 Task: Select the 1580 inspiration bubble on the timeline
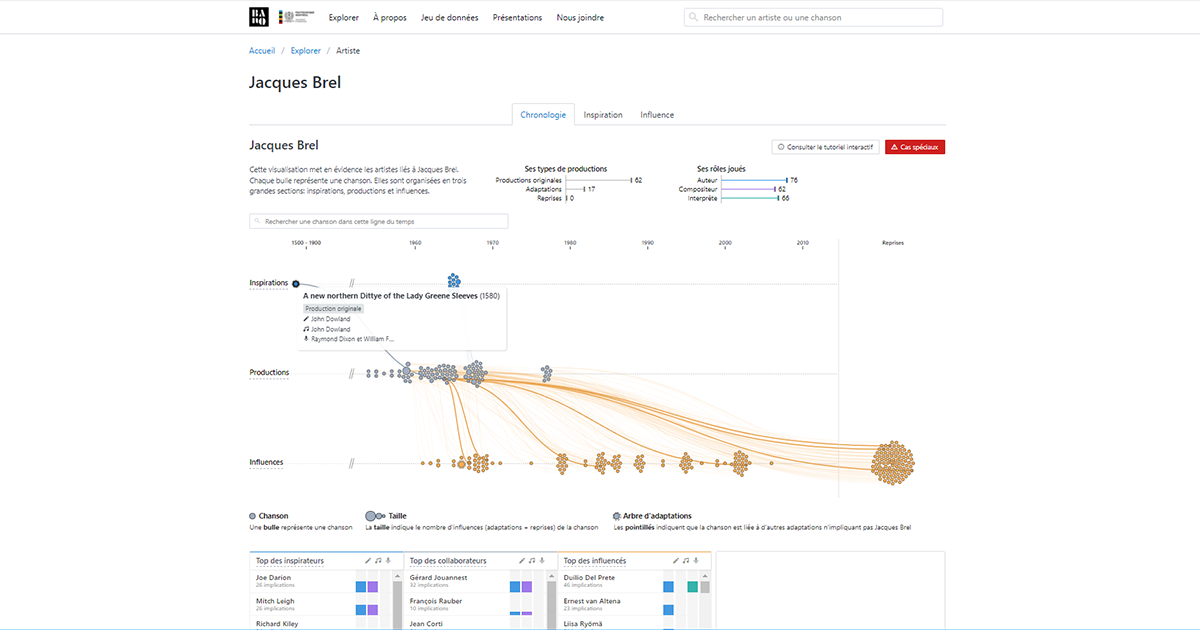(x=296, y=284)
